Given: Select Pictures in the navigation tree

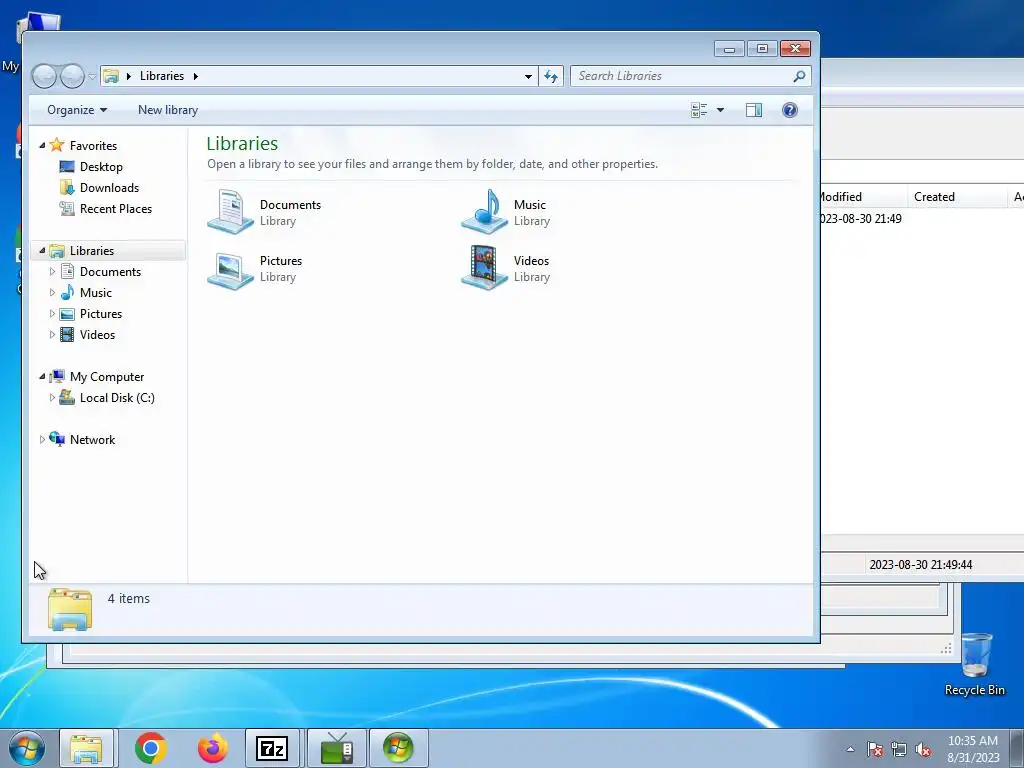Looking at the screenshot, I should click(101, 313).
